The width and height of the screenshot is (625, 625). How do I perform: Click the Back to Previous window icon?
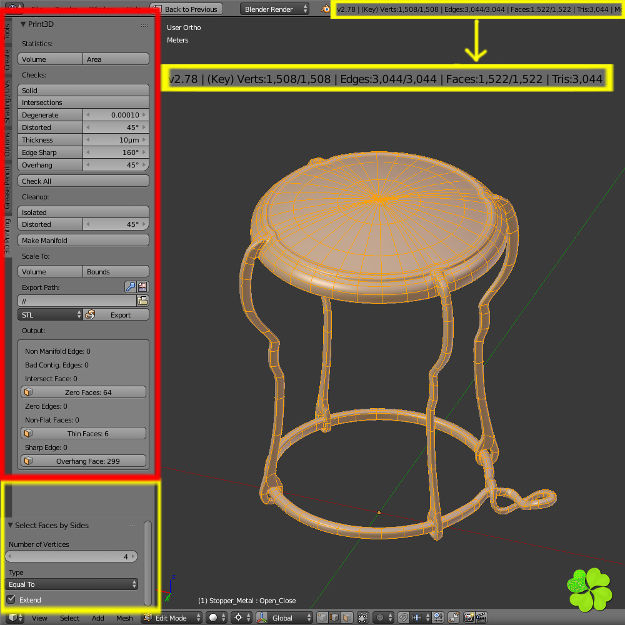158,9
